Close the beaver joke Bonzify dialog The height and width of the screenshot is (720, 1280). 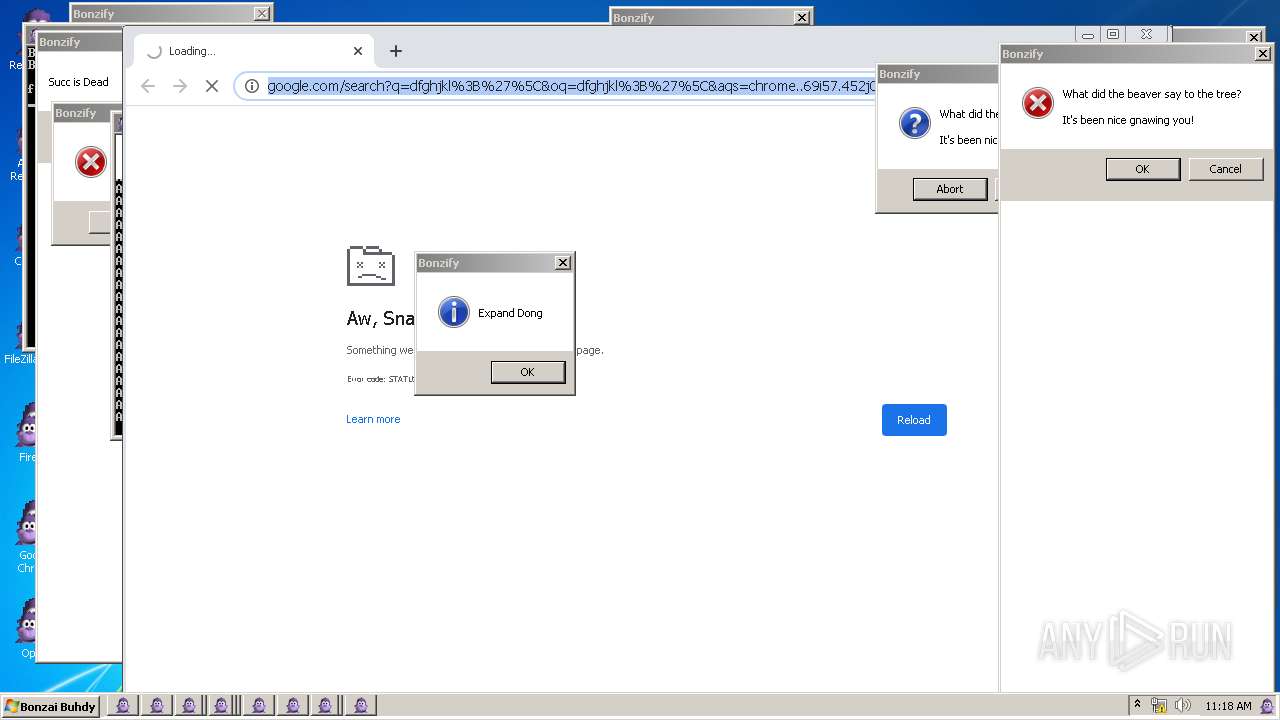[1263, 54]
